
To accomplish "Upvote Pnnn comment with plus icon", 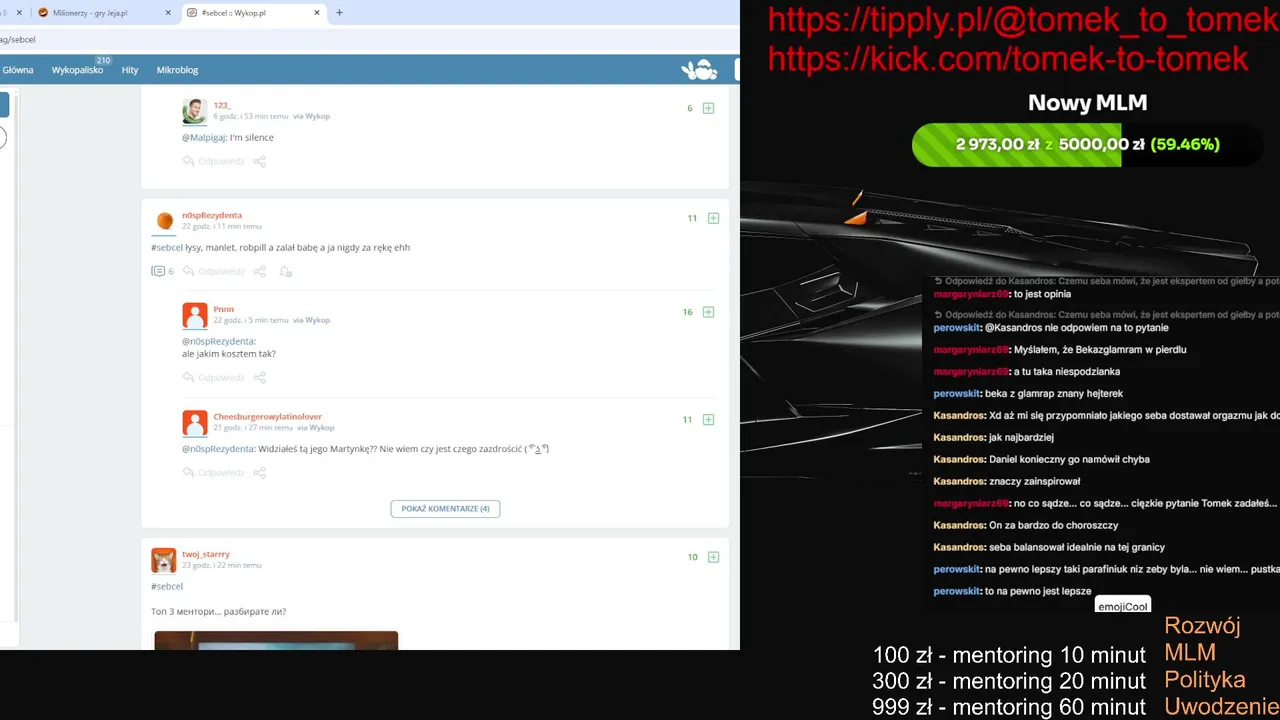I will point(708,312).
